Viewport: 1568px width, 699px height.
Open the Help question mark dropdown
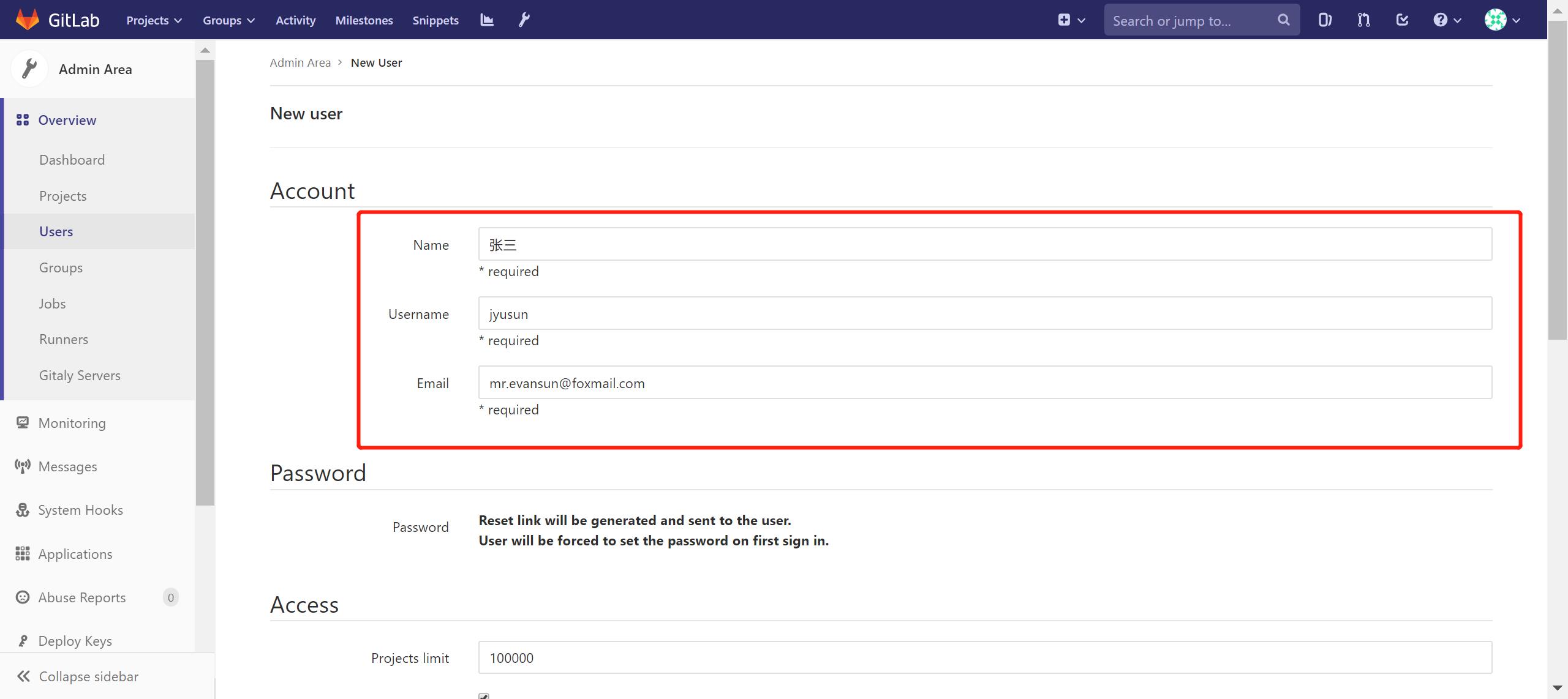tap(1447, 20)
